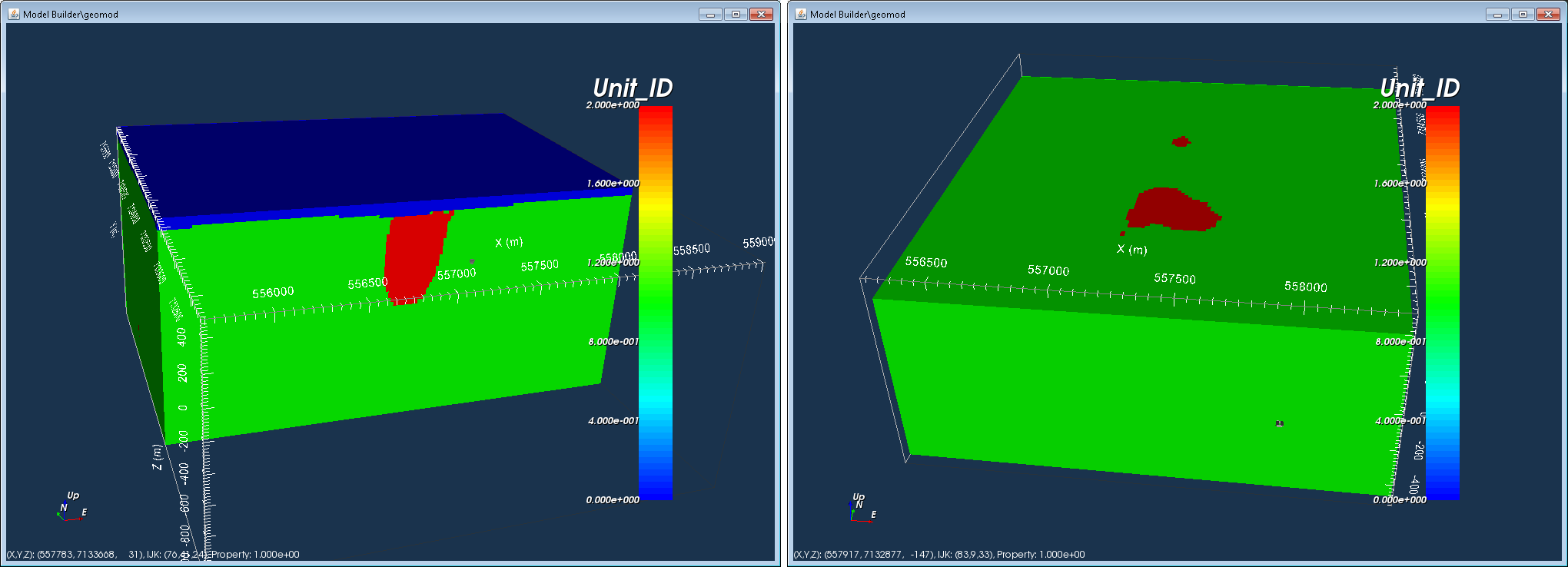Close the right Model Builder window
This screenshot has height=567, width=1568.
coord(1548,14)
